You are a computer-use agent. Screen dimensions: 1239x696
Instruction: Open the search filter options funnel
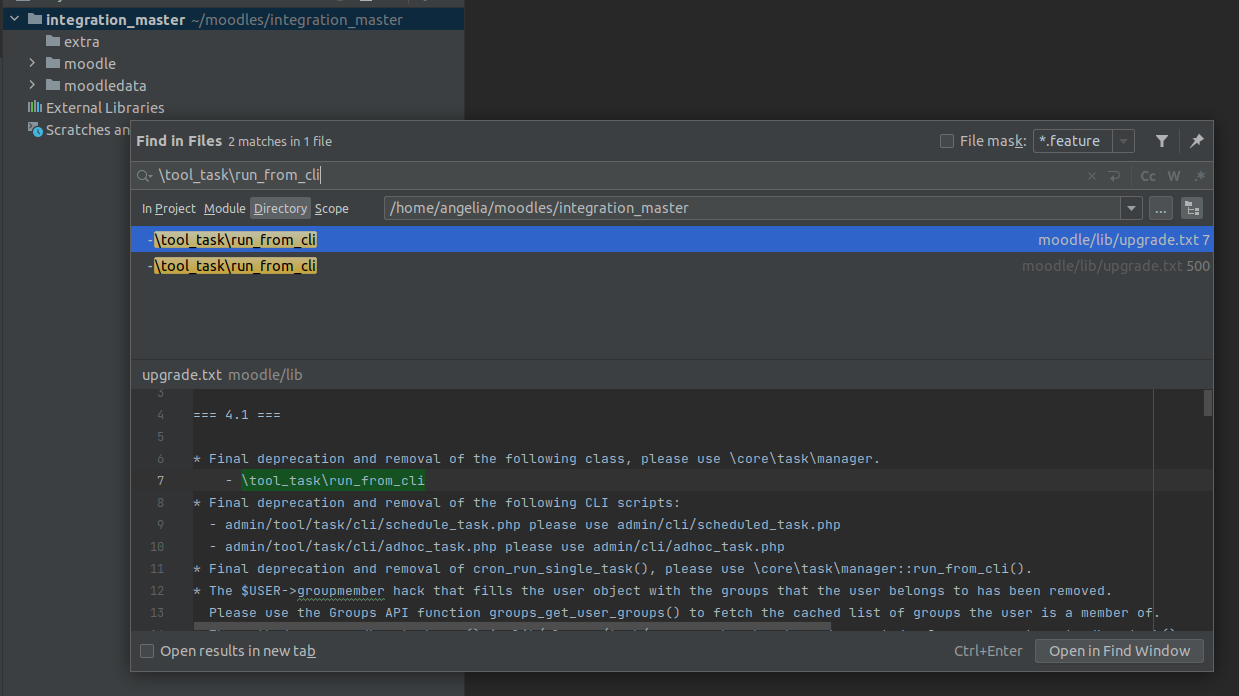pyautogui.click(x=1162, y=141)
